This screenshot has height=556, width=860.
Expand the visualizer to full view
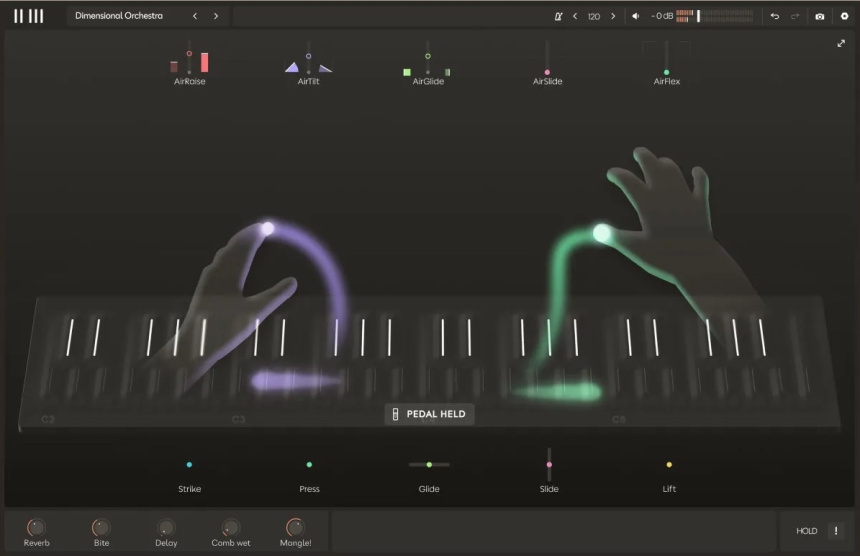coord(841,43)
